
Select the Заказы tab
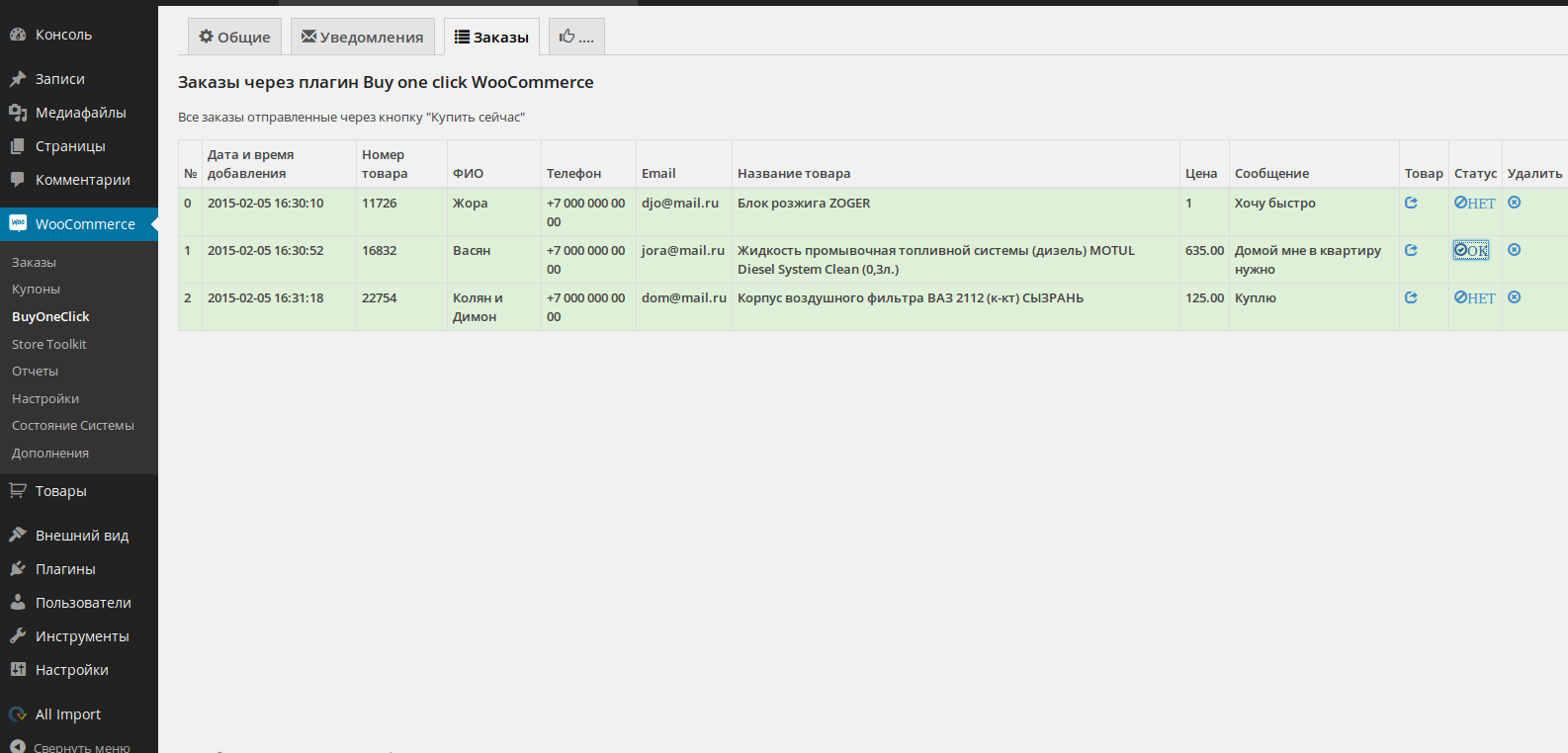491,37
